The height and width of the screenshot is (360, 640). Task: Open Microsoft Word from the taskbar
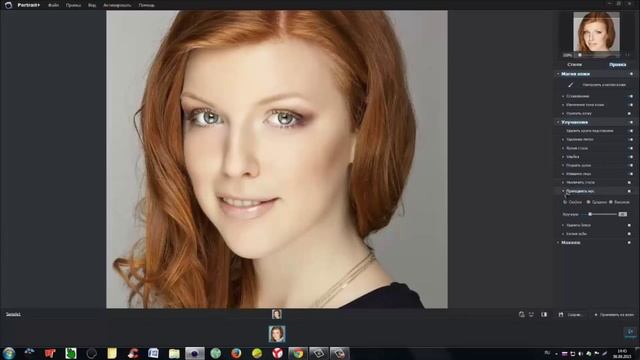153,353
